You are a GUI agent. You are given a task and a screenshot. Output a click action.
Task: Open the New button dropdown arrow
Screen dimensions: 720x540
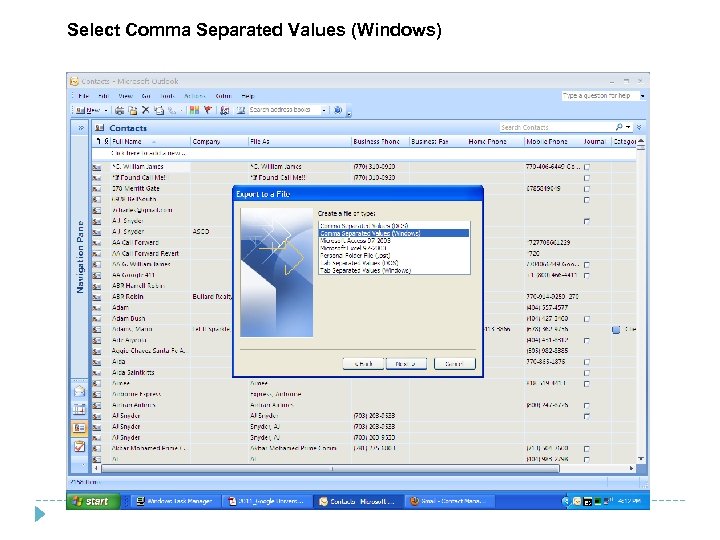[106, 111]
